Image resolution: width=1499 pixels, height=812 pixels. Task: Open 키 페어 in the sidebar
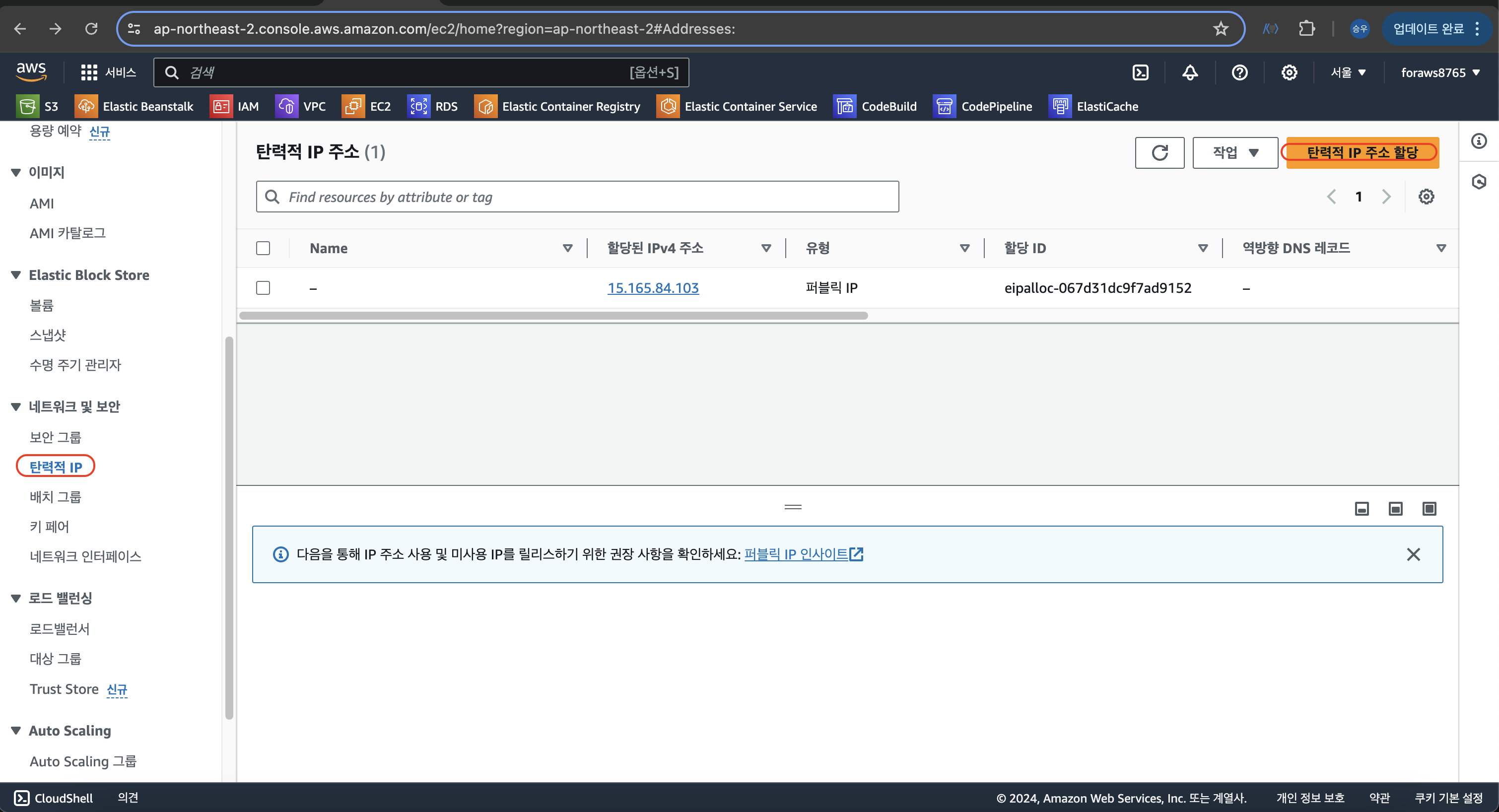(50, 527)
